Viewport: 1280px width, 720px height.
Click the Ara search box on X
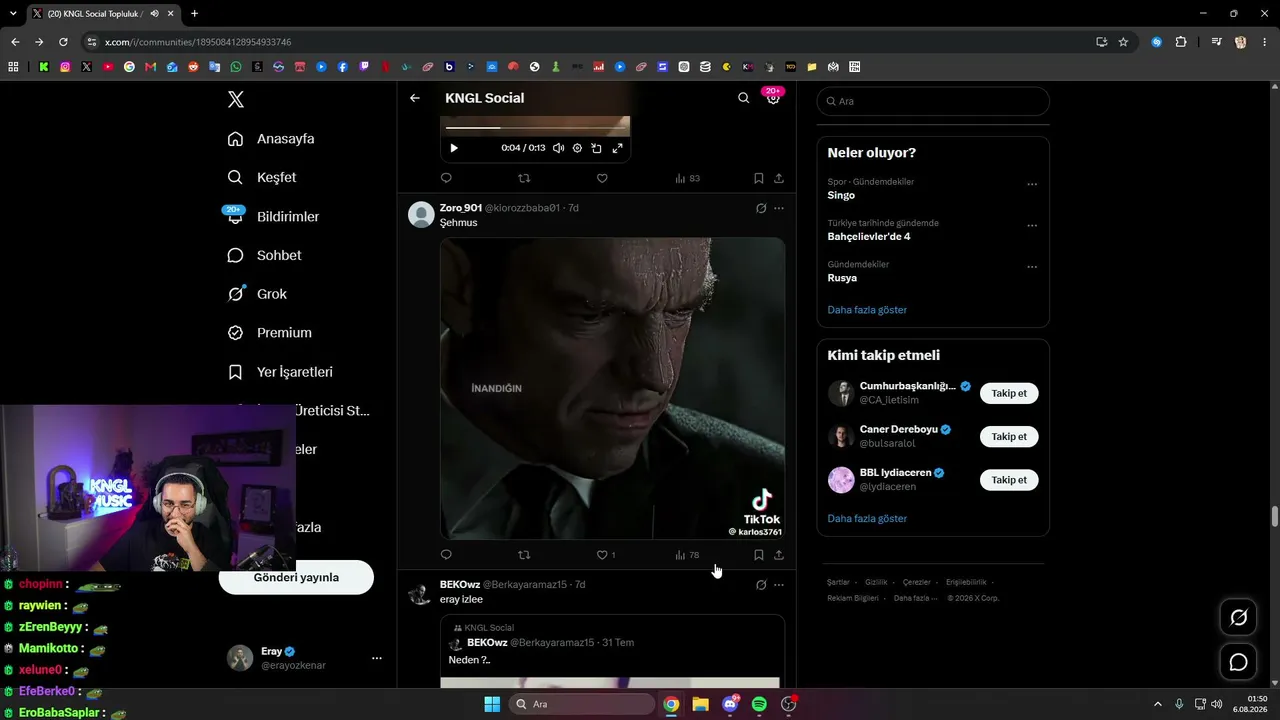933,101
